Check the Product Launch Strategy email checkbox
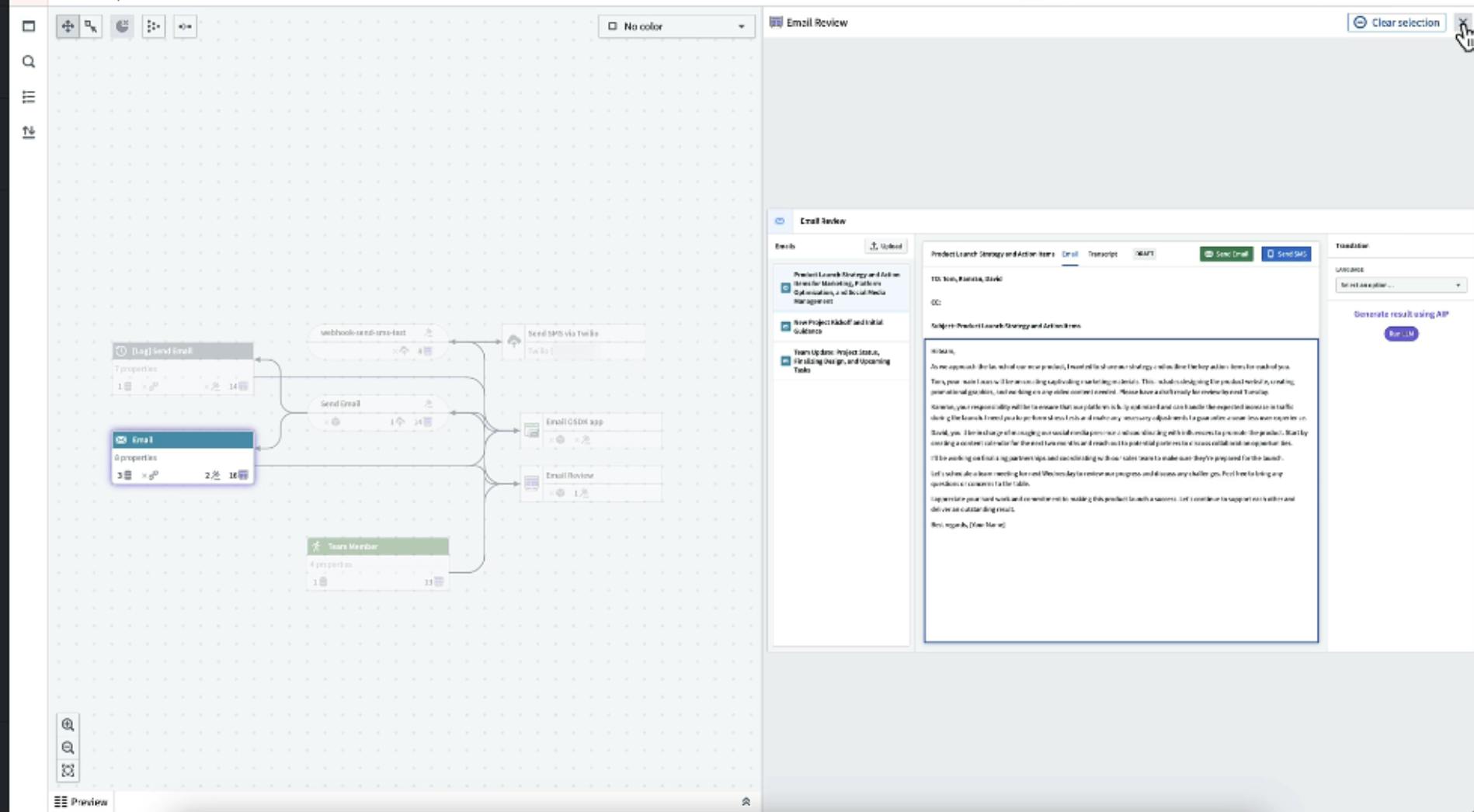Viewport: 1474px width, 812px height. click(x=785, y=288)
